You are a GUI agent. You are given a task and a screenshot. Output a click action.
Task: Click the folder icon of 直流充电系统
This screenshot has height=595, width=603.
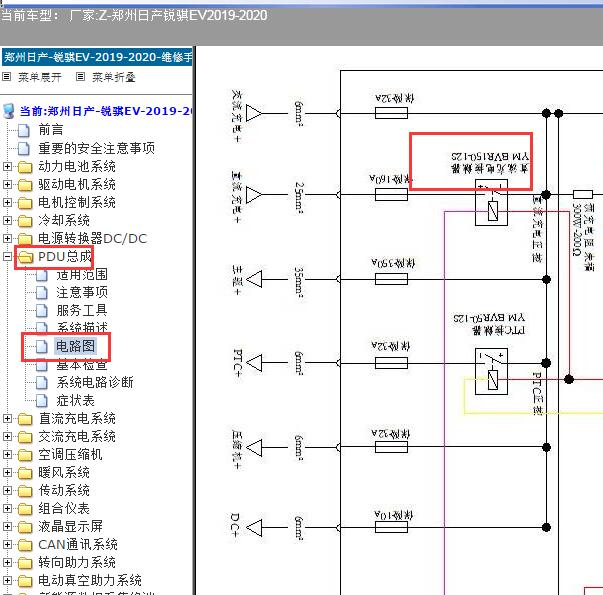25,419
